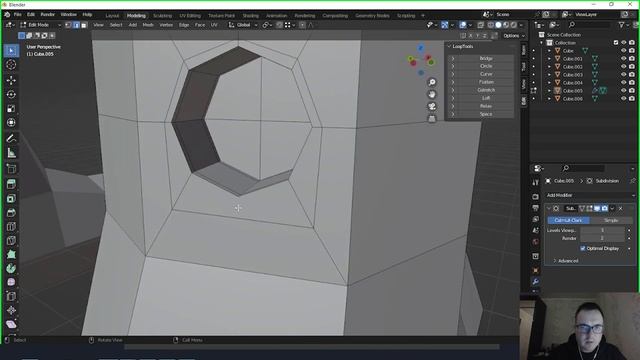Choose Simple subdivision type

(611, 220)
